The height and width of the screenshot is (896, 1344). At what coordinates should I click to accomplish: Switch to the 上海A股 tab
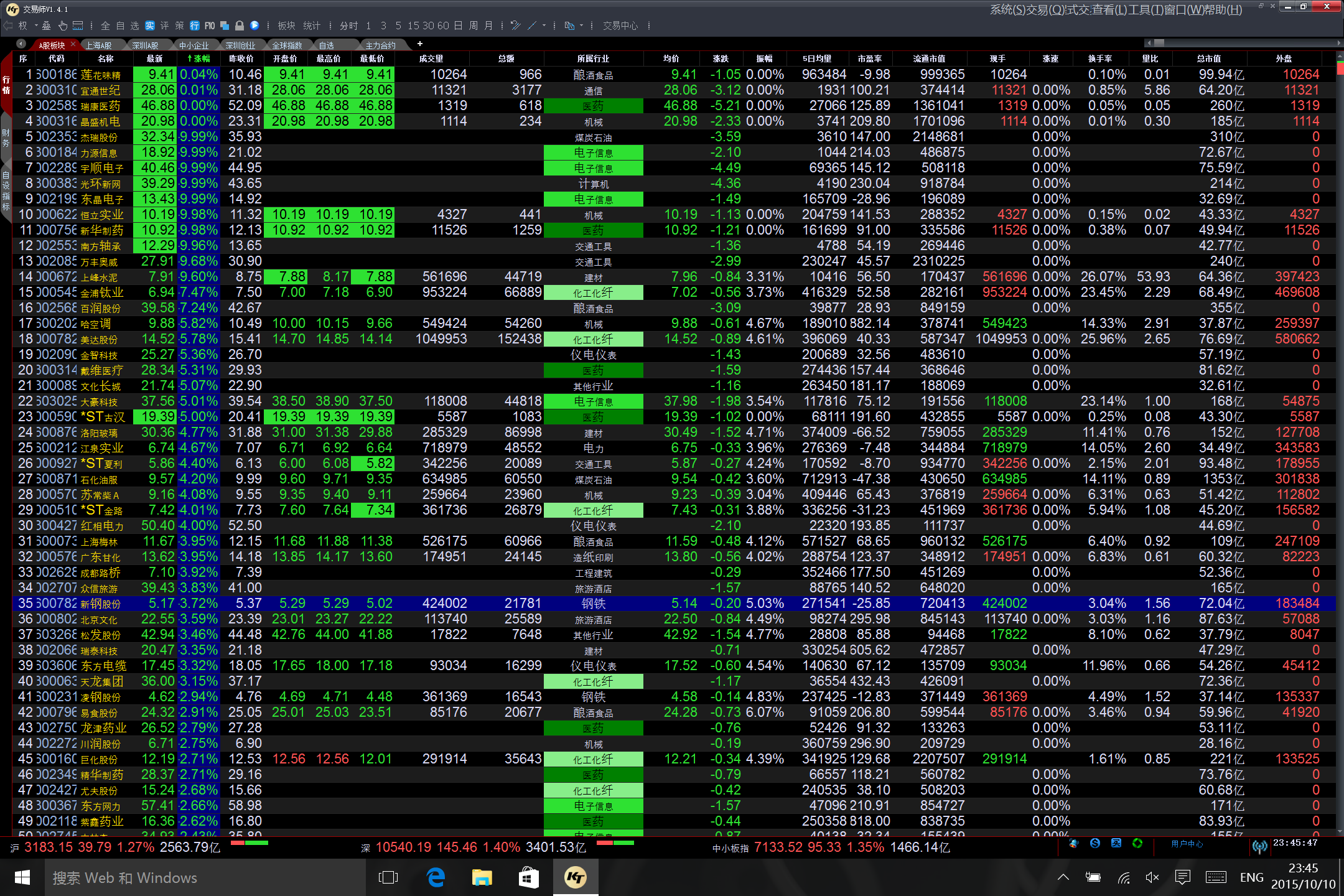point(98,45)
